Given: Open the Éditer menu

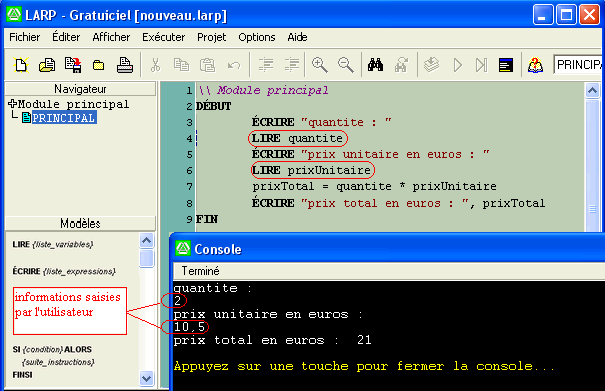Looking at the screenshot, I should pyautogui.click(x=66, y=37).
